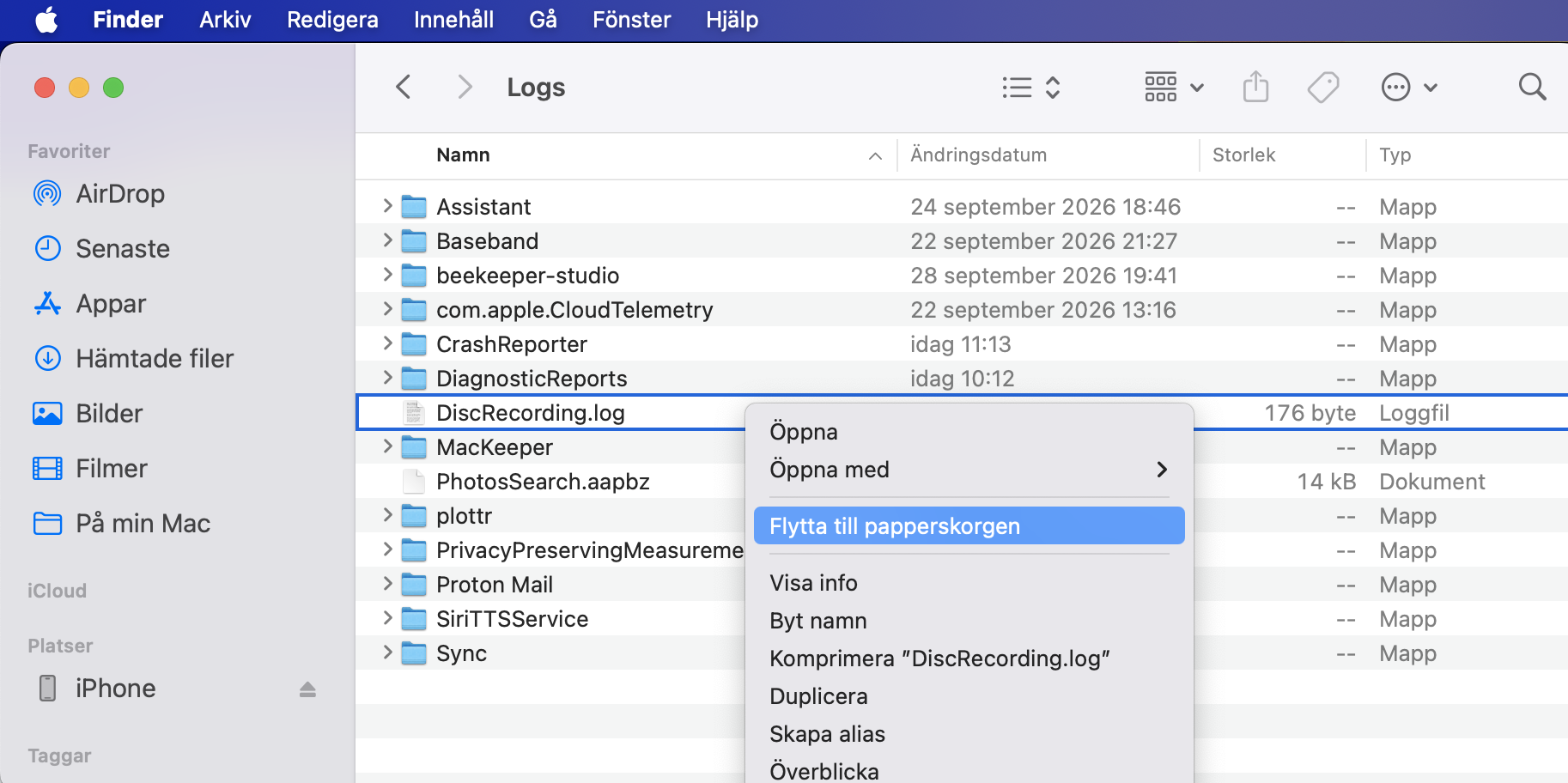
Task: Click the back navigation arrow
Action: pos(403,87)
